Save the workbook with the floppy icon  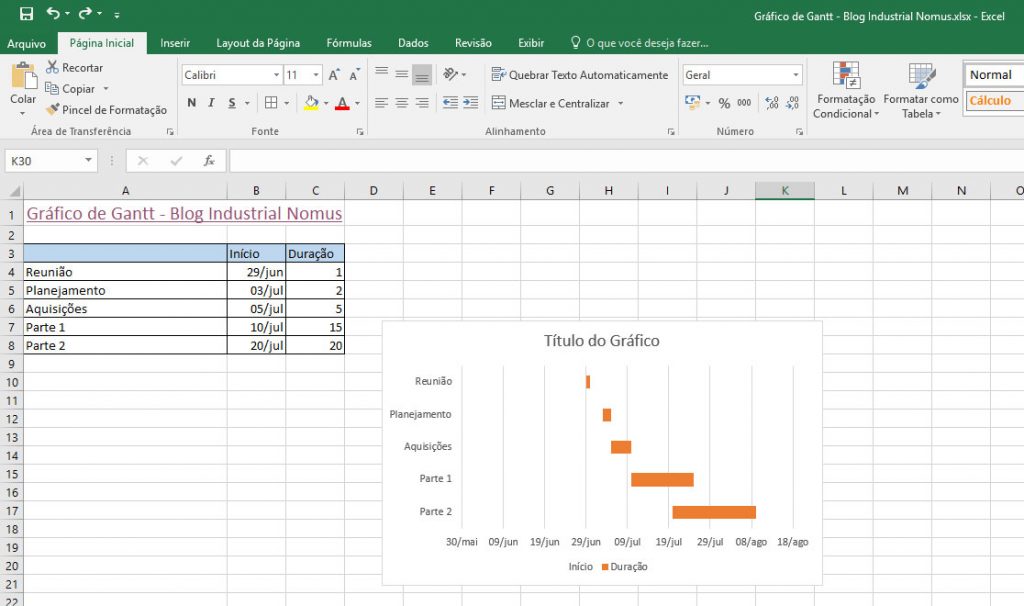pos(26,14)
